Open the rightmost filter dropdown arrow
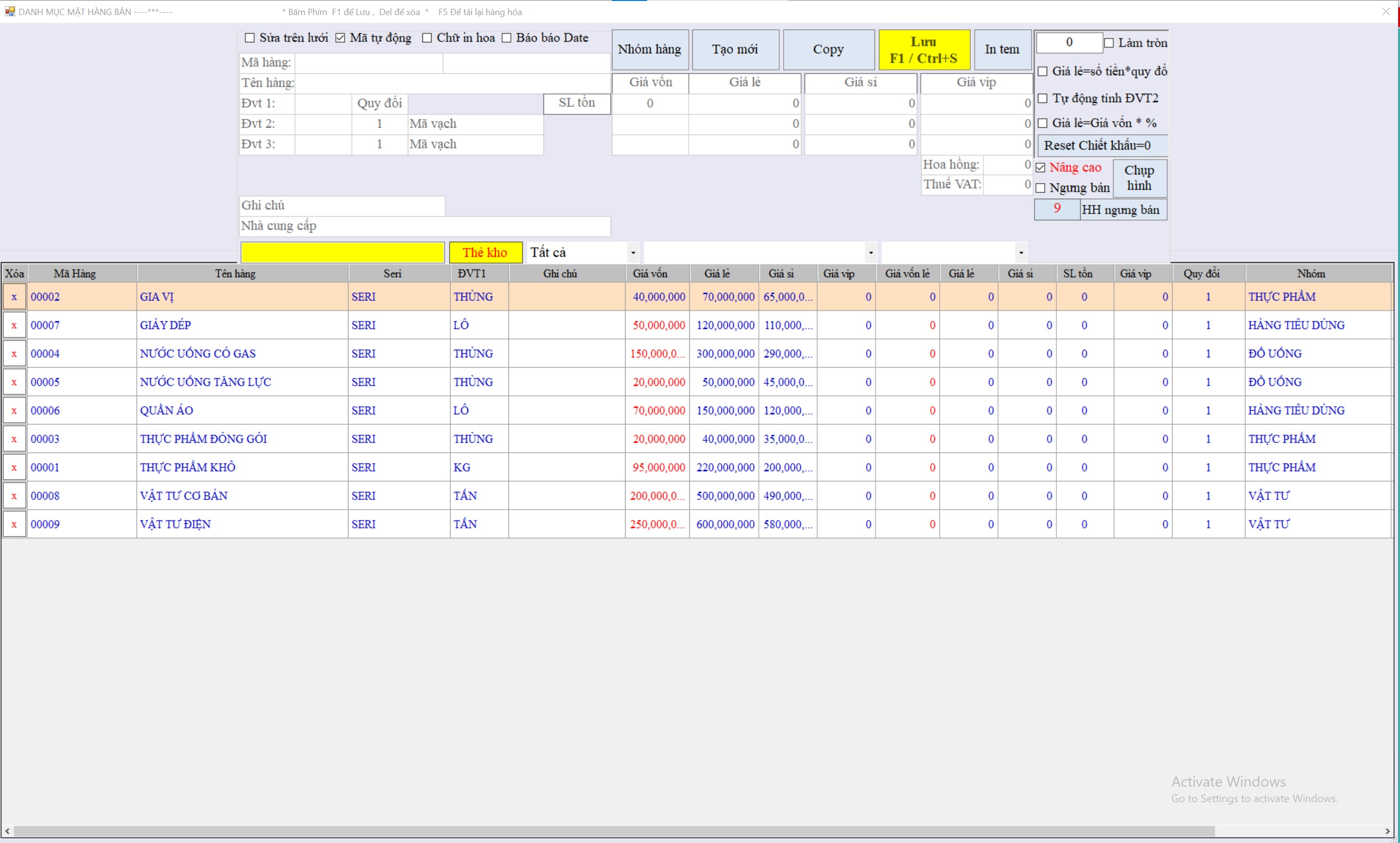Image resolution: width=1400 pixels, height=843 pixels. pos(1021,253)
